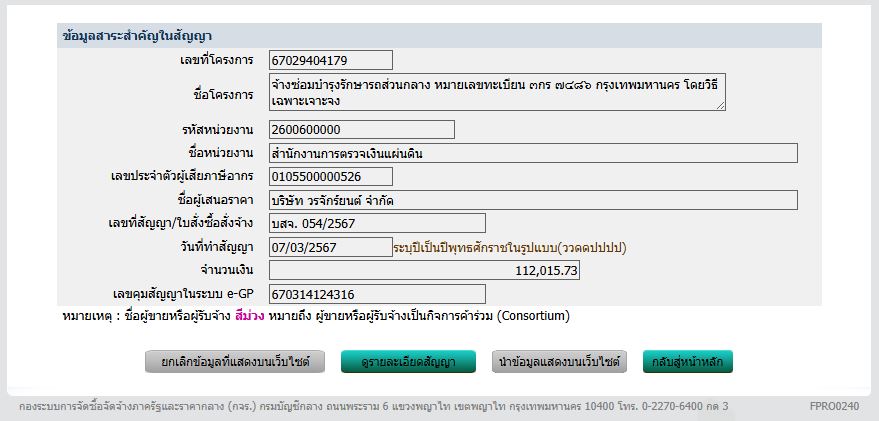Viewport: 879px width, 421px height.
Task: Focus the ชื่อโครงการ project name text area
Action: 496,92
